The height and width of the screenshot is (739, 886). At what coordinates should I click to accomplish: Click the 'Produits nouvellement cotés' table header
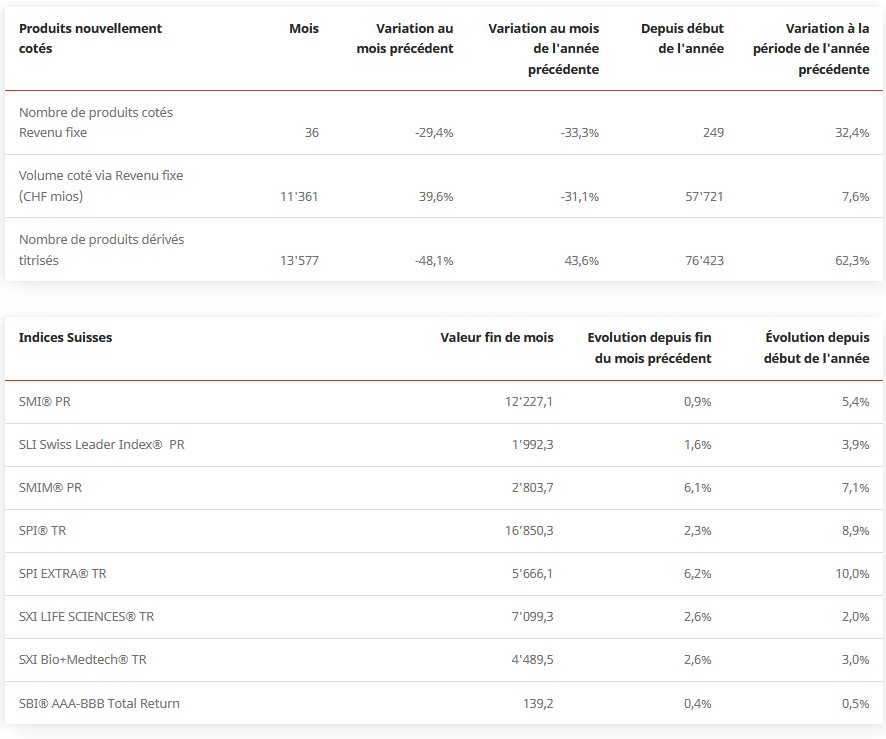(x=90, y=38)
